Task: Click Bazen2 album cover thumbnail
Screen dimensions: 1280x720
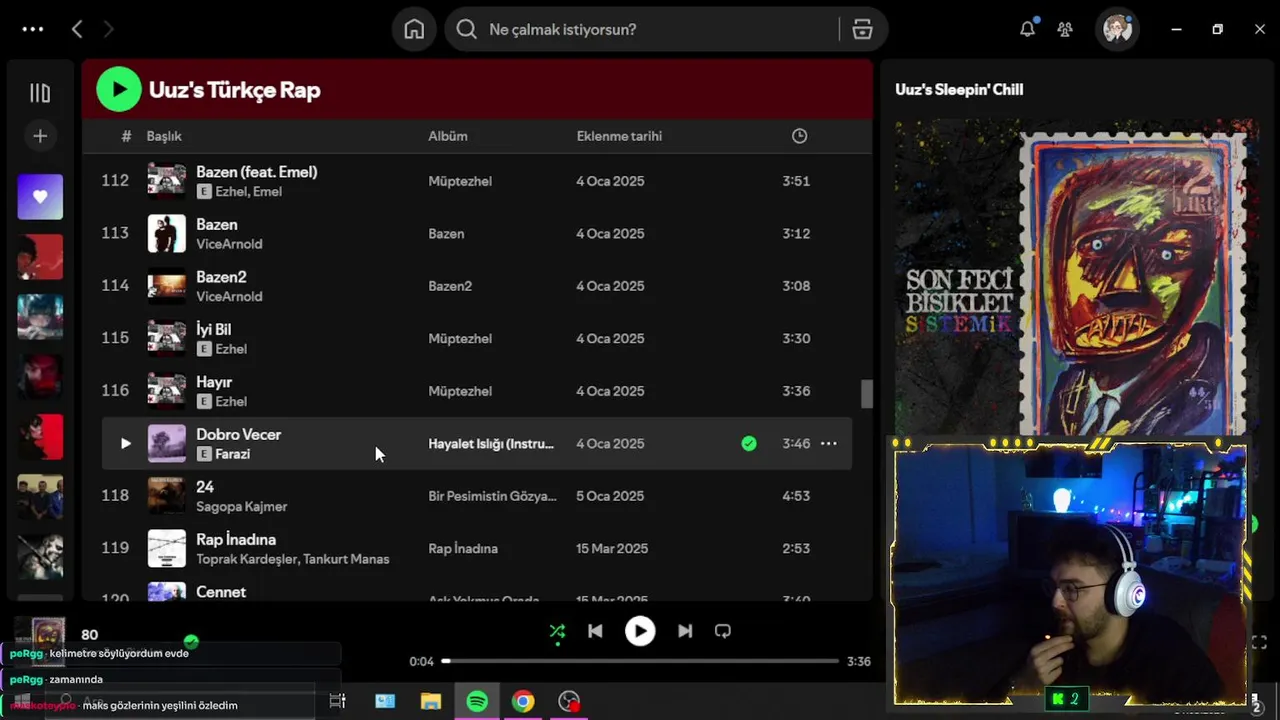Action: coord(167,286)
